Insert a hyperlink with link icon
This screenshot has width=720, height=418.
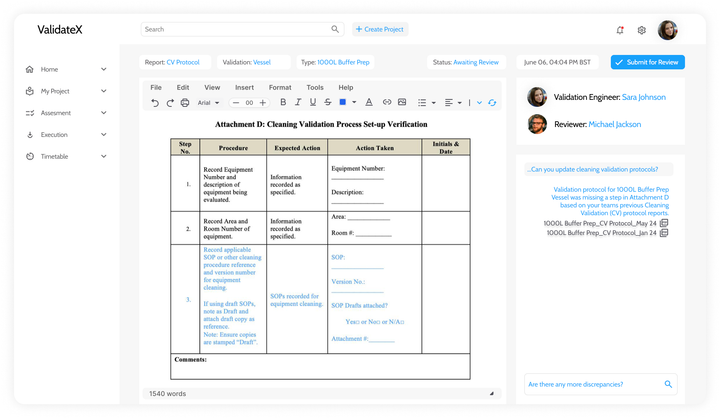[387, 102]
